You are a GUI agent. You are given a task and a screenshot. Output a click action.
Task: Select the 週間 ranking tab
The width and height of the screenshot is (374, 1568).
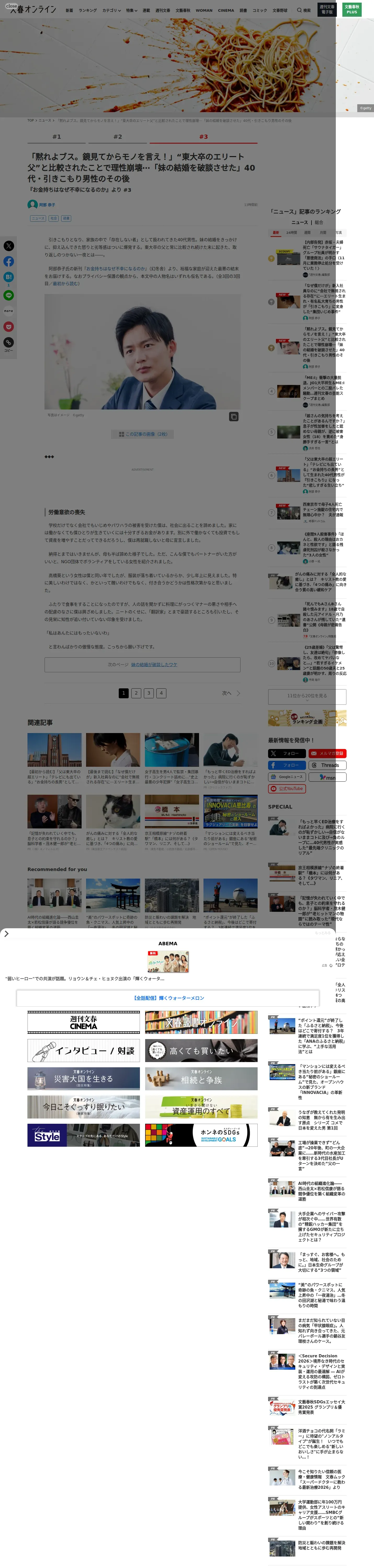(308, 233)
